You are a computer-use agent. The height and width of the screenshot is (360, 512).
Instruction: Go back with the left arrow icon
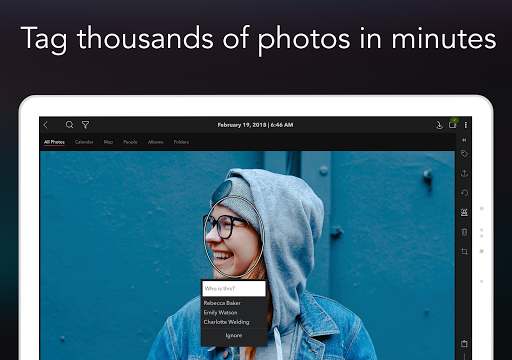[x=46, y=125]
